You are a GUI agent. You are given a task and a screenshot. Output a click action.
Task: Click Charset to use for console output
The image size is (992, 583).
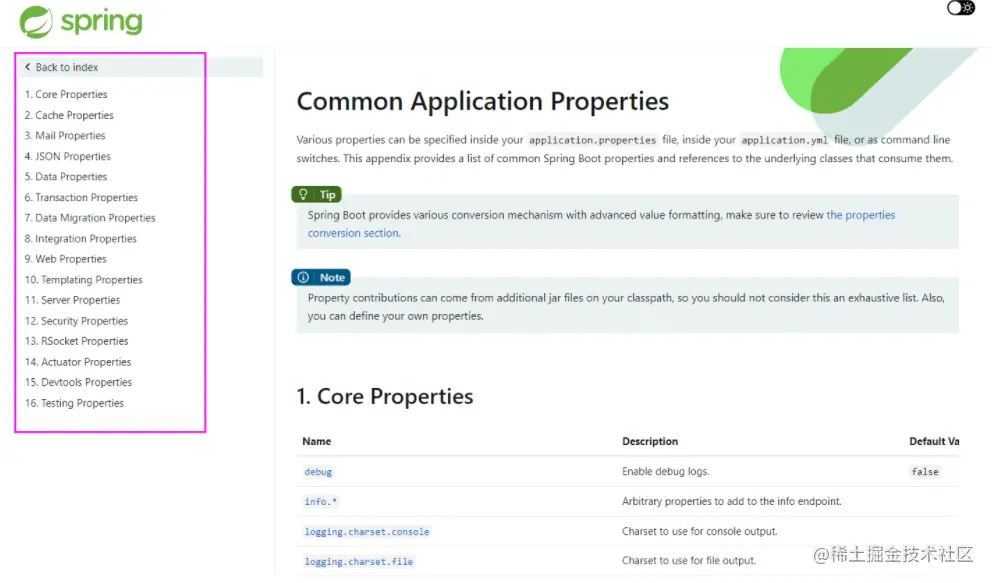pyautogui.click(x=700, y=531)
